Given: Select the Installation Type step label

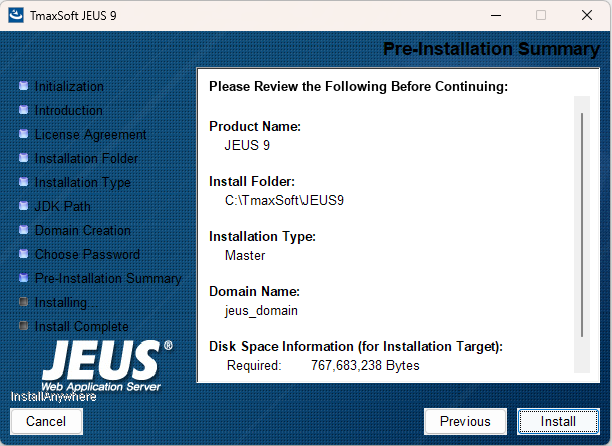Looking at the screenshot, I should [82, 182].
